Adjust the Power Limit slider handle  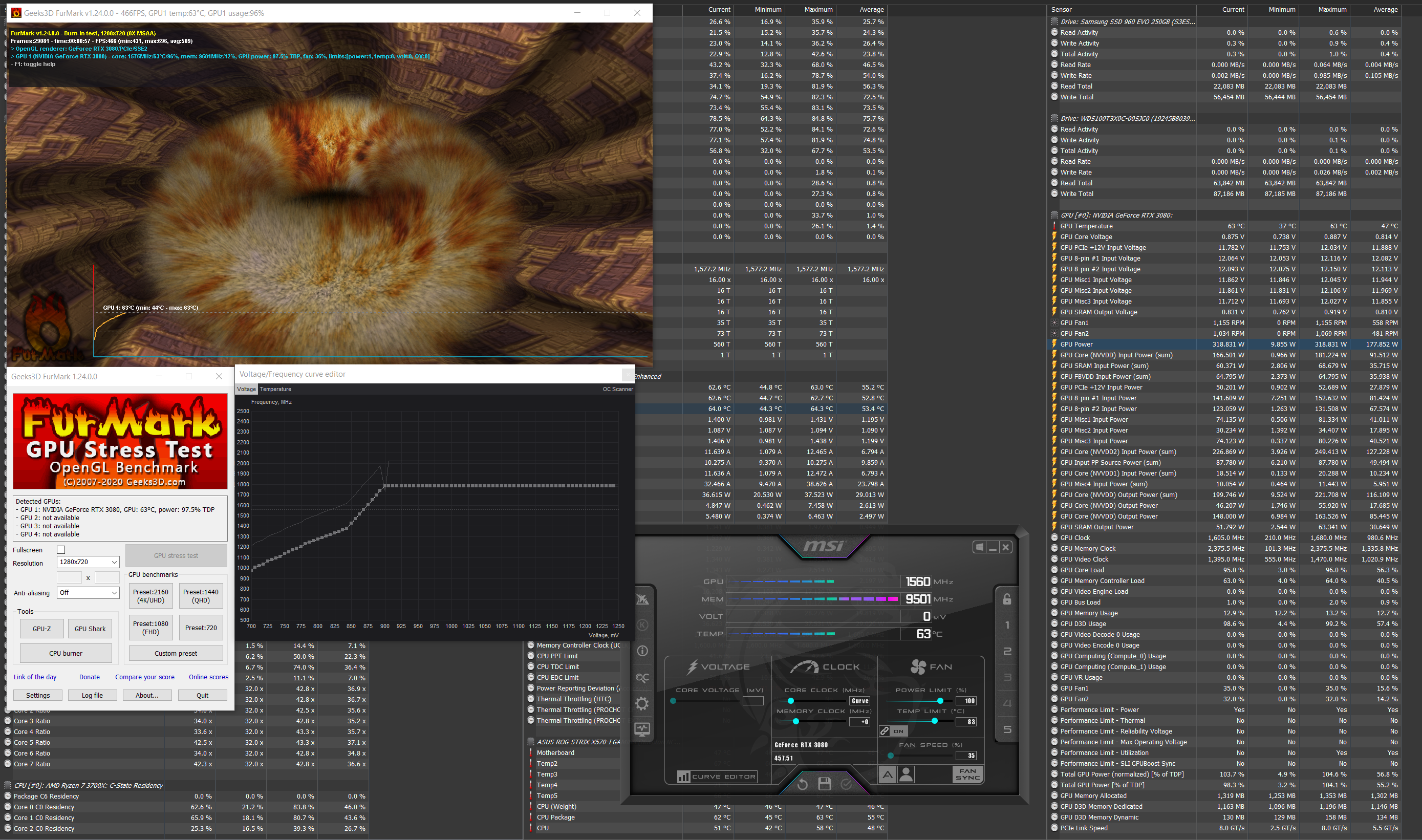pos(940,701)
